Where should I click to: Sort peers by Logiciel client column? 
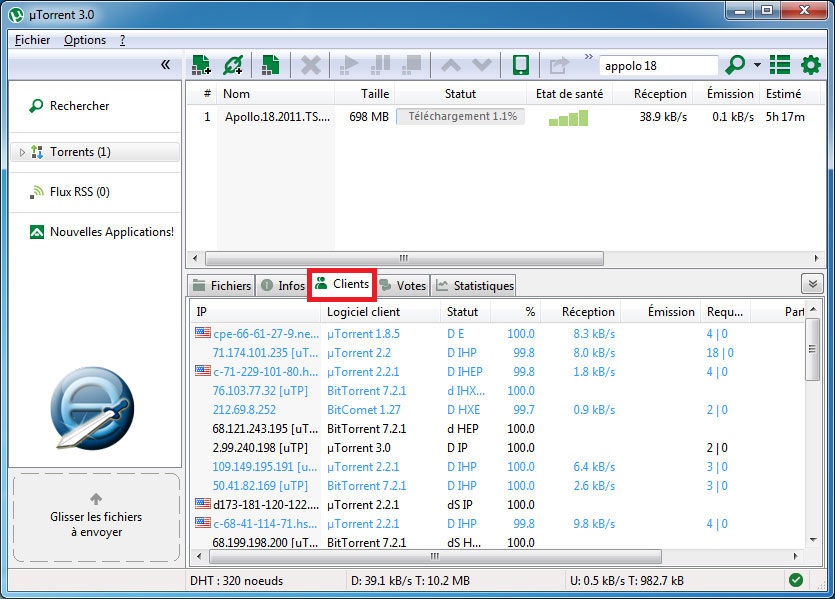click(381, 312)
